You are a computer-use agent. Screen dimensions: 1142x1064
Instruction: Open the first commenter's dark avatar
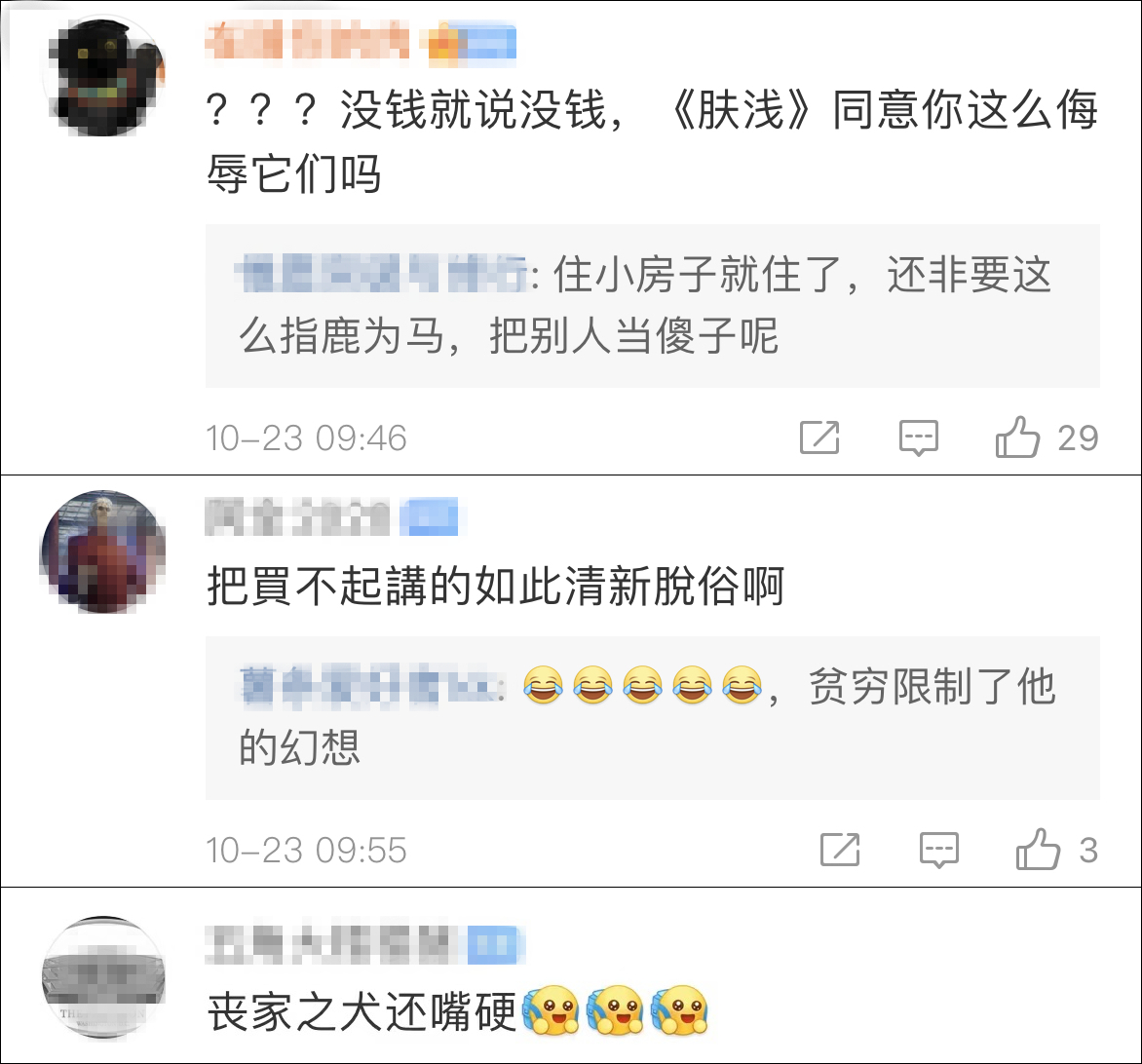click(104, 76)
